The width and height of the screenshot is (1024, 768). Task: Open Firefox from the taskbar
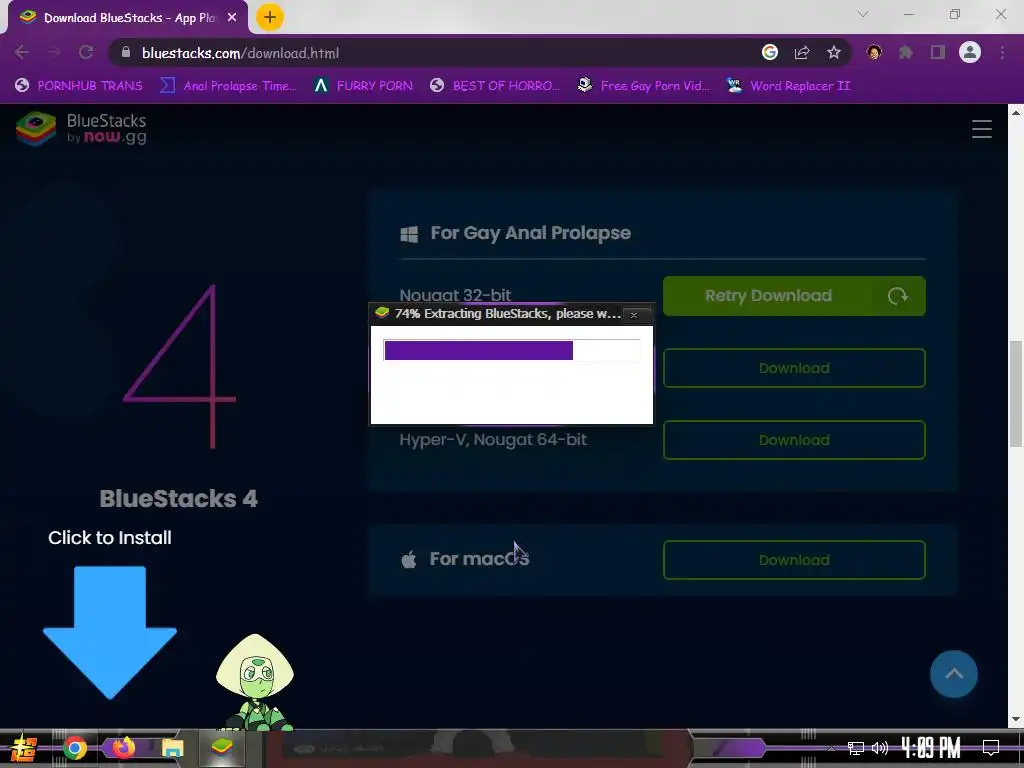click(x=123, y=747)
